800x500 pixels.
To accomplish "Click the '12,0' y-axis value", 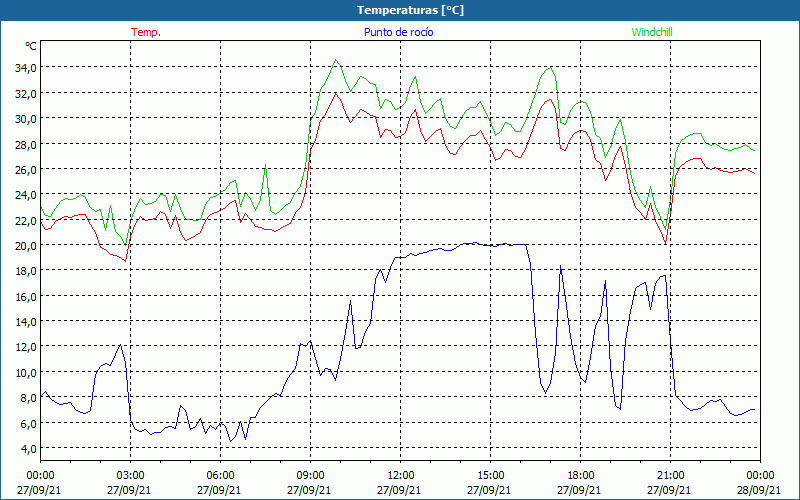I will (26, 347).
